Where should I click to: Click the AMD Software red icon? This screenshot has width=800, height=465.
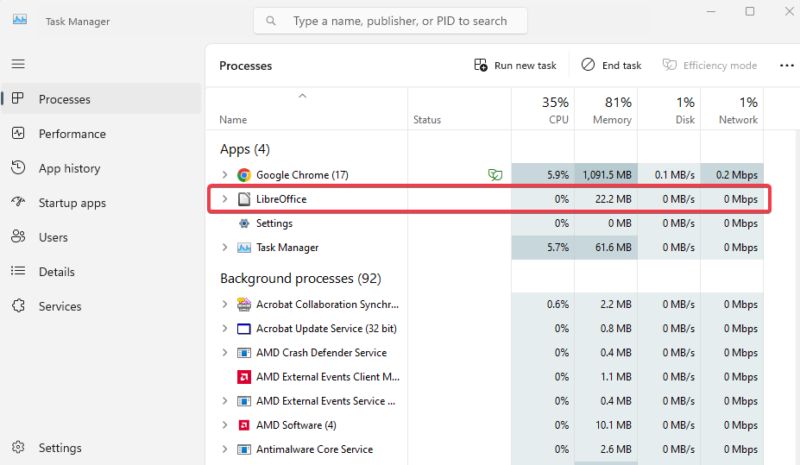coord(244,425)
